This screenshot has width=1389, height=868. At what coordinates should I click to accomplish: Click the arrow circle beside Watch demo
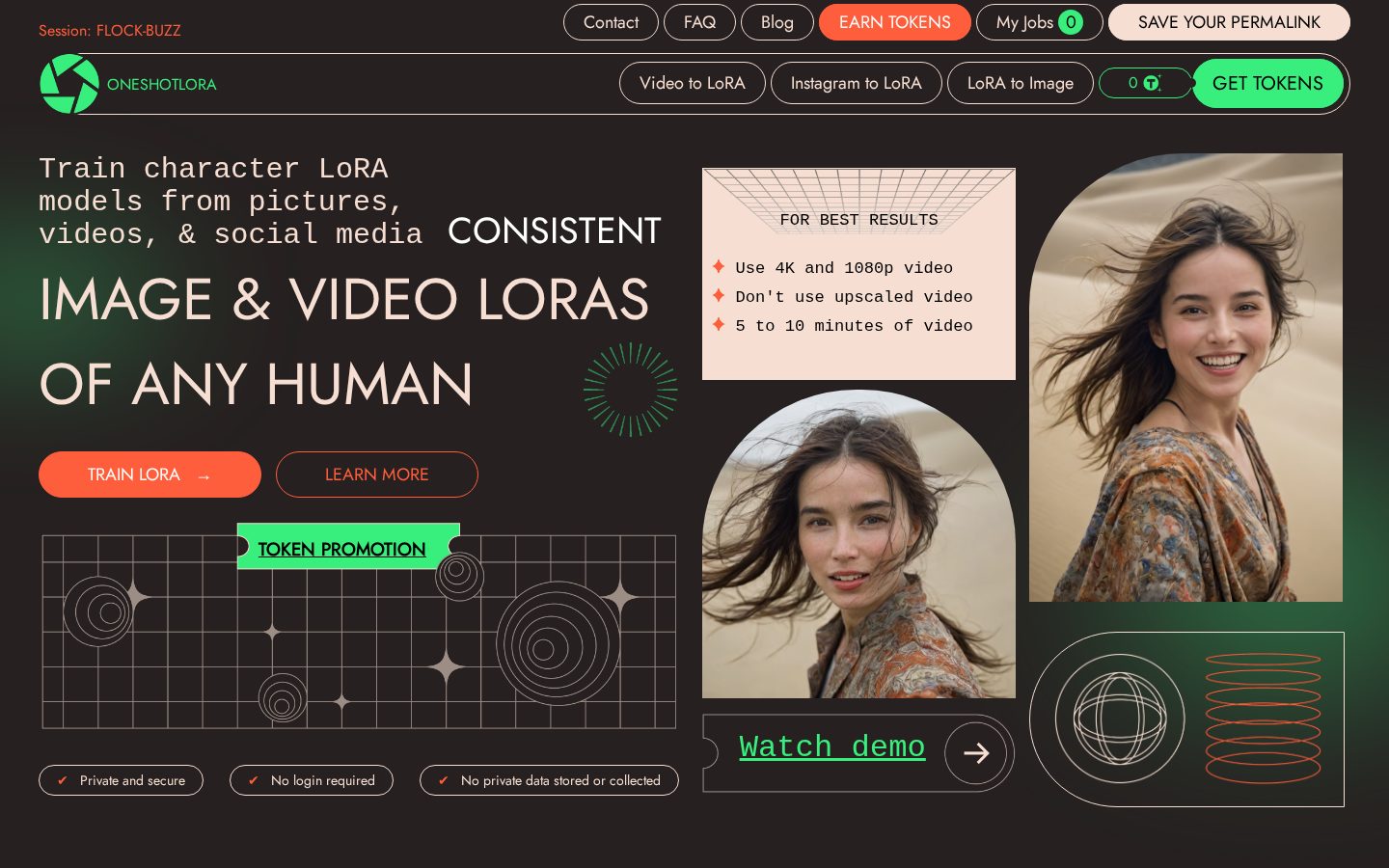(x=976, y=753)
